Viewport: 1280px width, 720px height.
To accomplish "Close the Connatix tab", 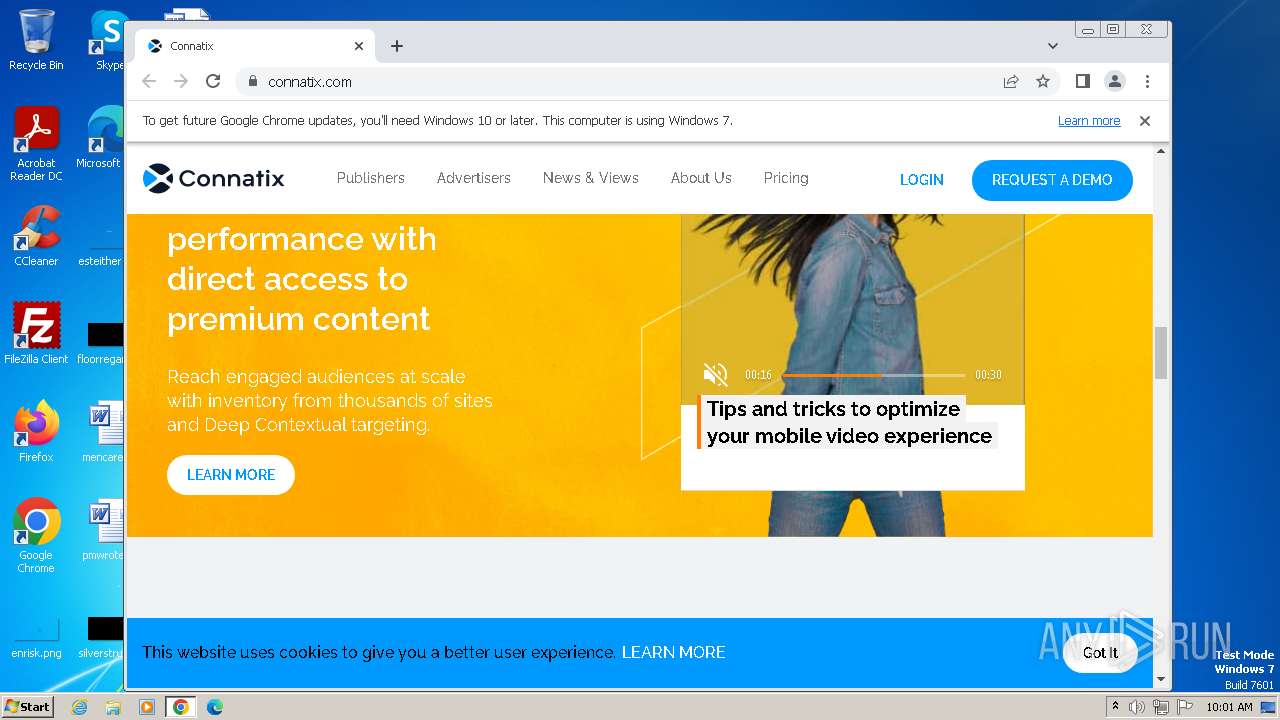I will 359,46.
